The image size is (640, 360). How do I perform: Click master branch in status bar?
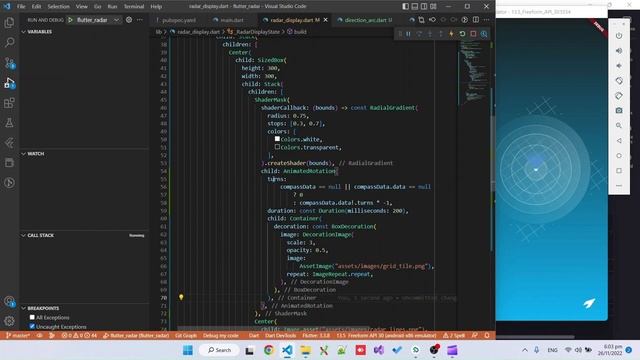tap(18, 336)
